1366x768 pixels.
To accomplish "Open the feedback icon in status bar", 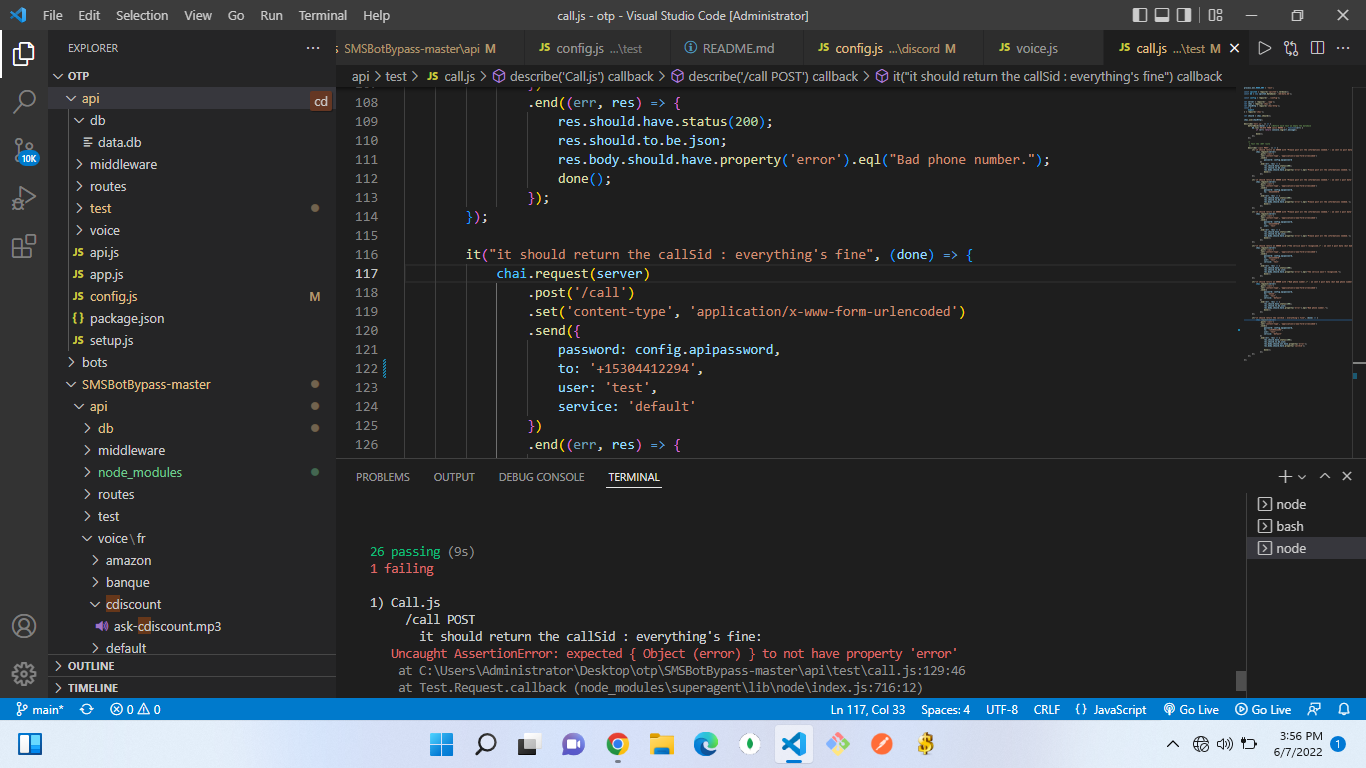I will coord(1316,709).
